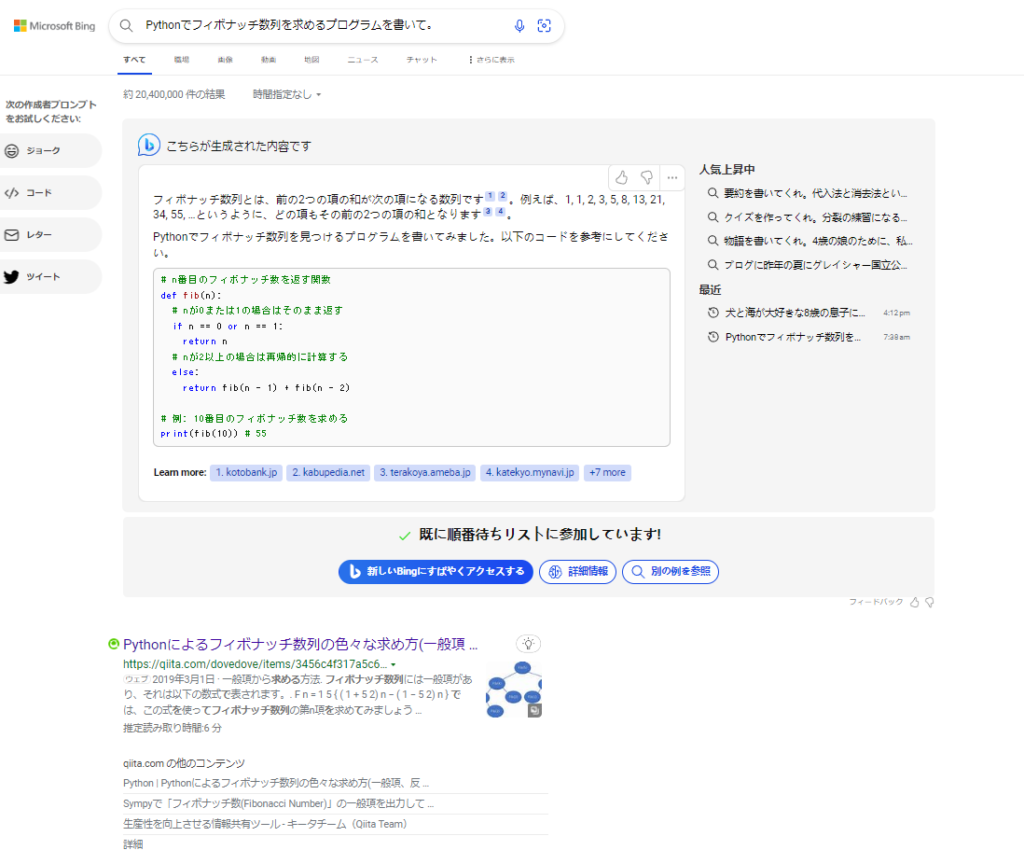Select the レター prompt suggestion
The width and height of the screenshot is (1024, 864).
point(50,234)
